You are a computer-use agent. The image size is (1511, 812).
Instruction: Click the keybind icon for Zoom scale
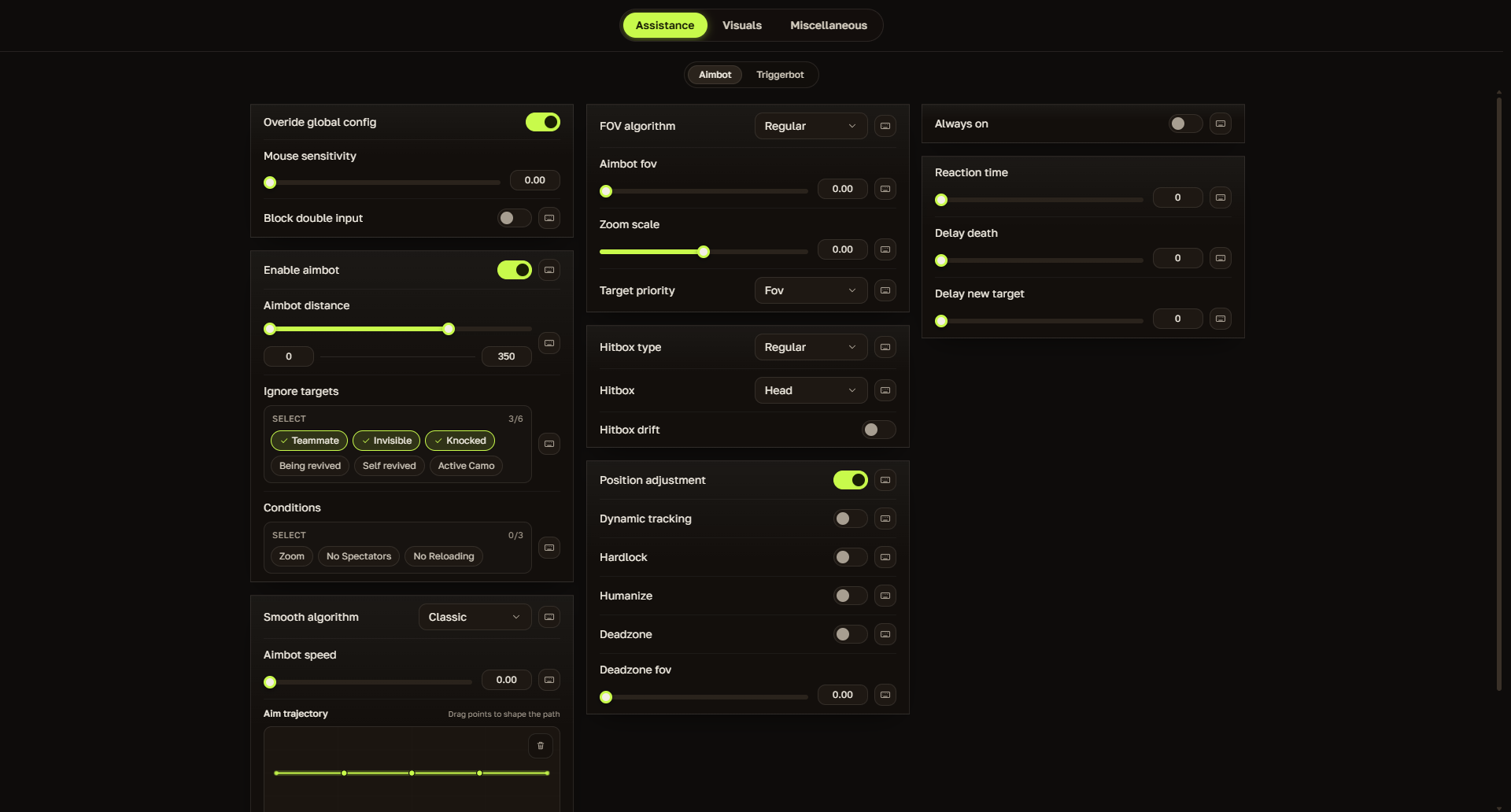tap(885, 249)
